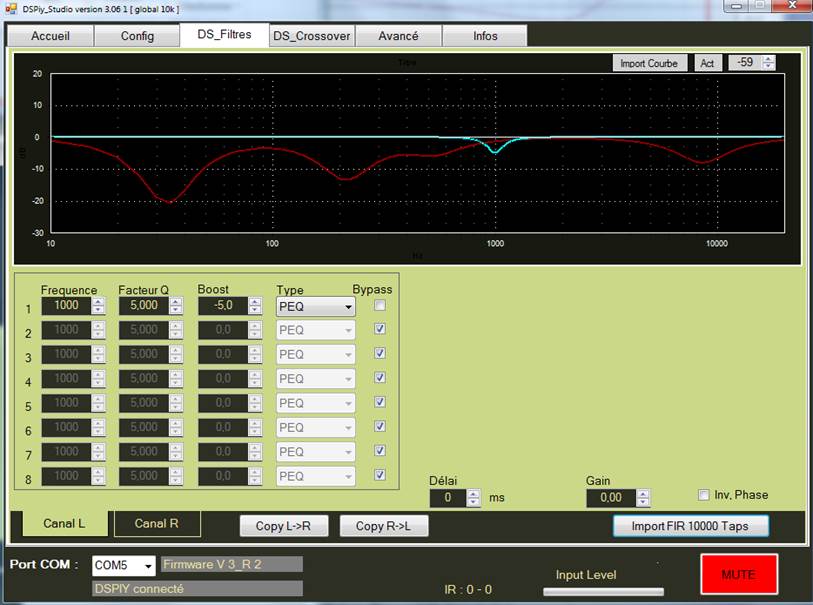Uncheck Bypass for filter 5
The image size is (813, 605).
coord(380,402)
